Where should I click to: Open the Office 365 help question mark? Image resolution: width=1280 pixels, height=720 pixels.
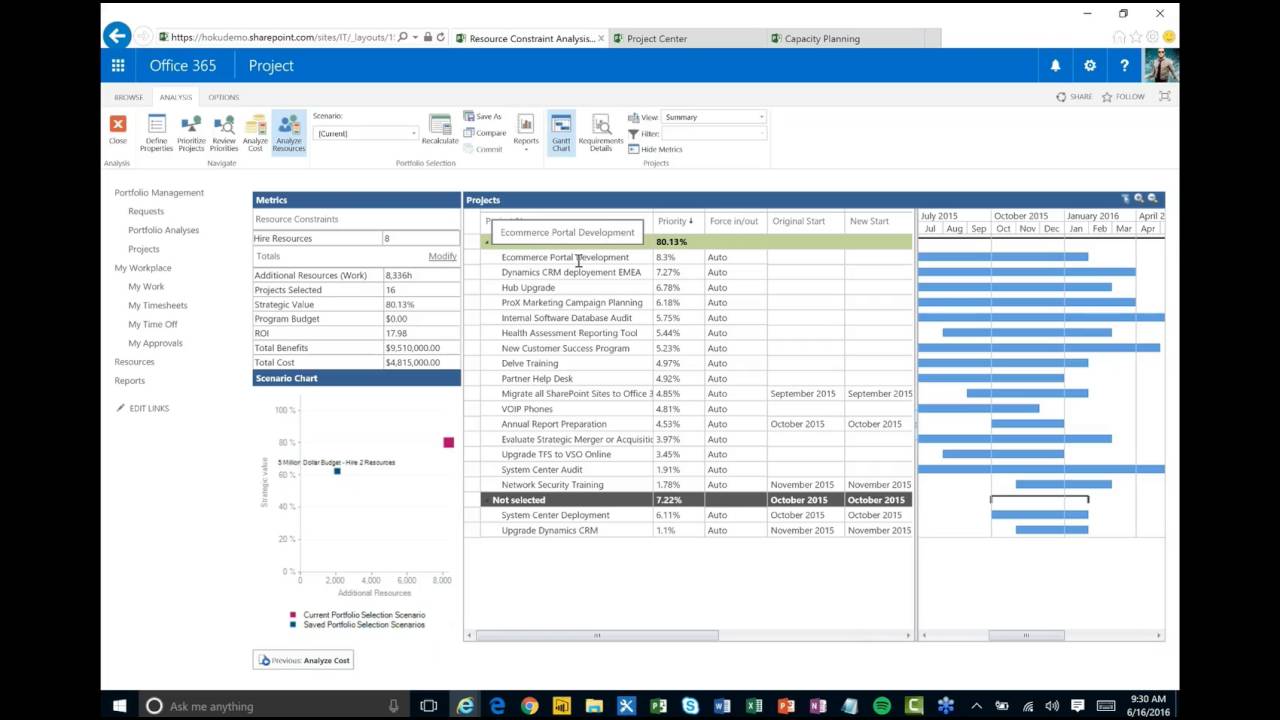point(1124,66)
